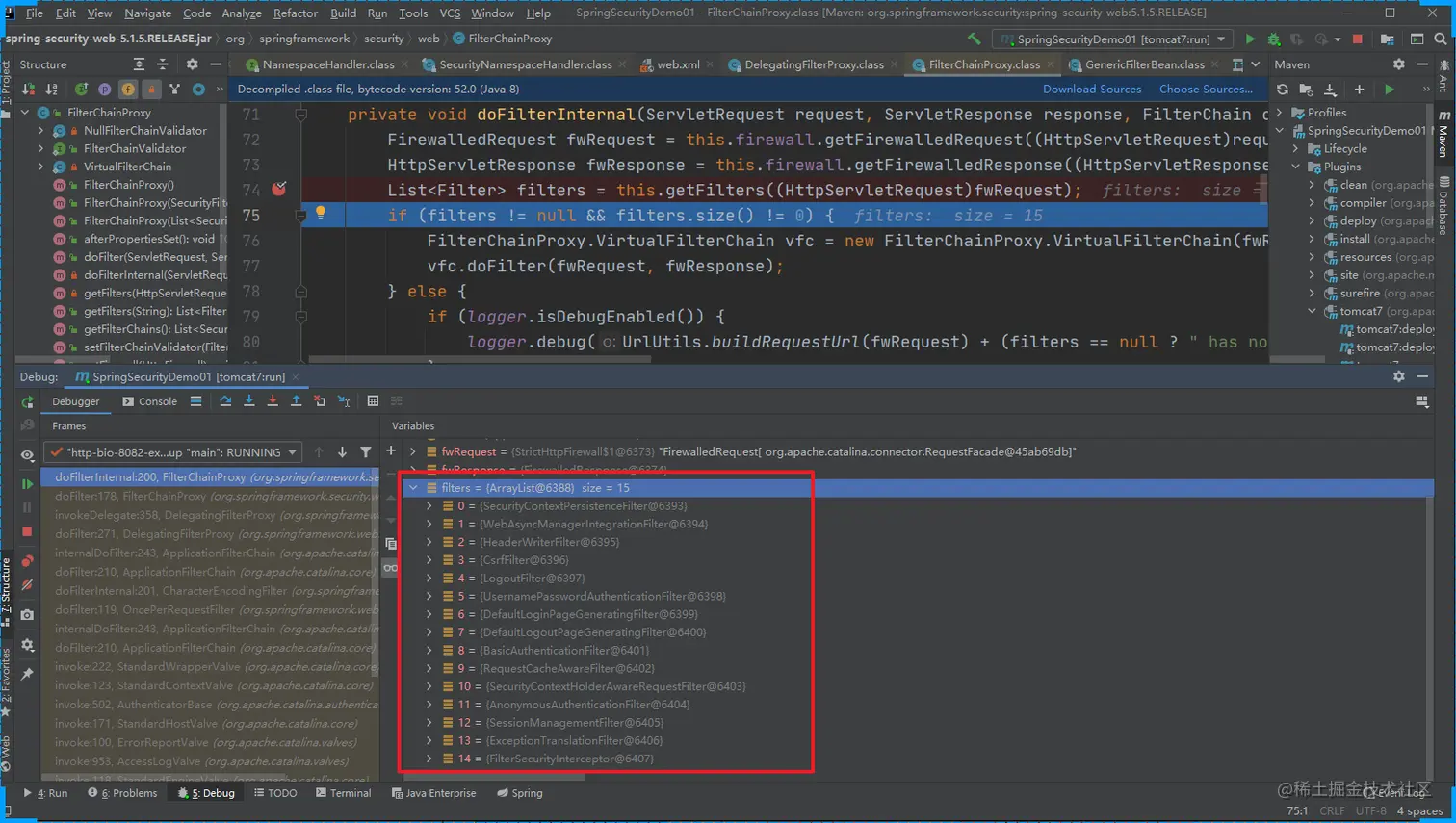Viewport: 1456px width, 823px height.
Task: Open the Java Enterprise tool window
Action: (x=433, y=793)
